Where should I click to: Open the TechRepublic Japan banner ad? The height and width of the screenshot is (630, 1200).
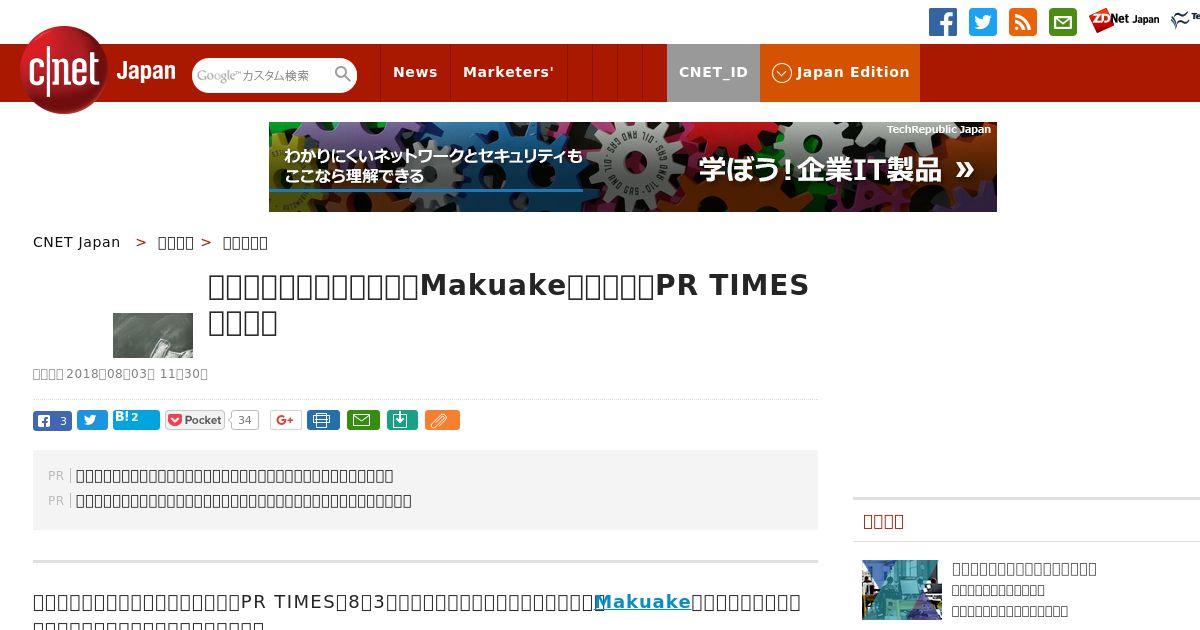click(x=633, y=167)
